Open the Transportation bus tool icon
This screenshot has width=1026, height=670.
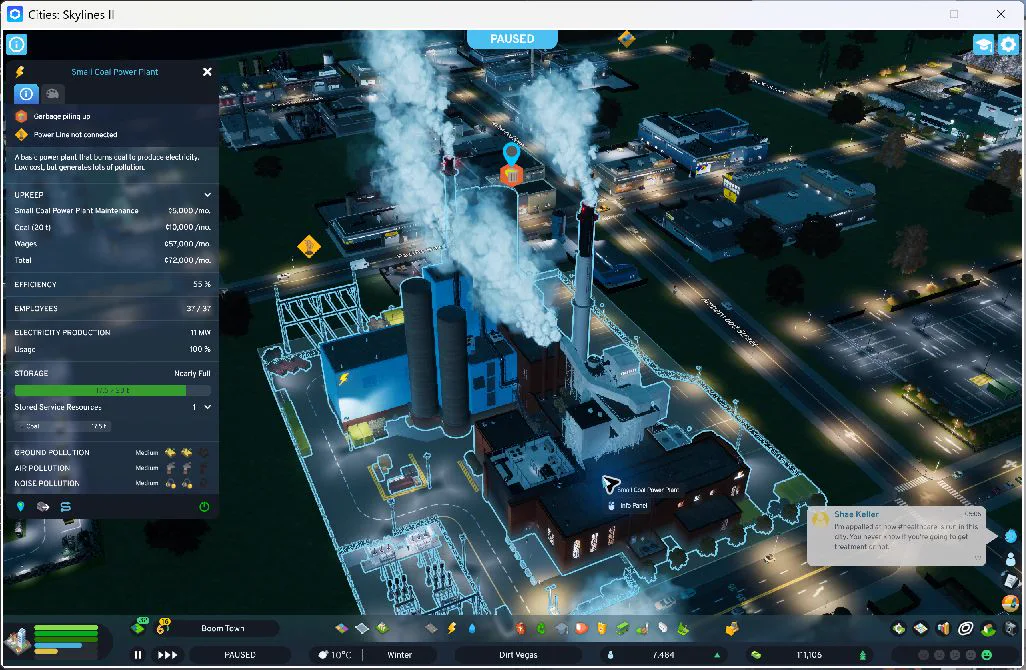(x=622, y=629)
